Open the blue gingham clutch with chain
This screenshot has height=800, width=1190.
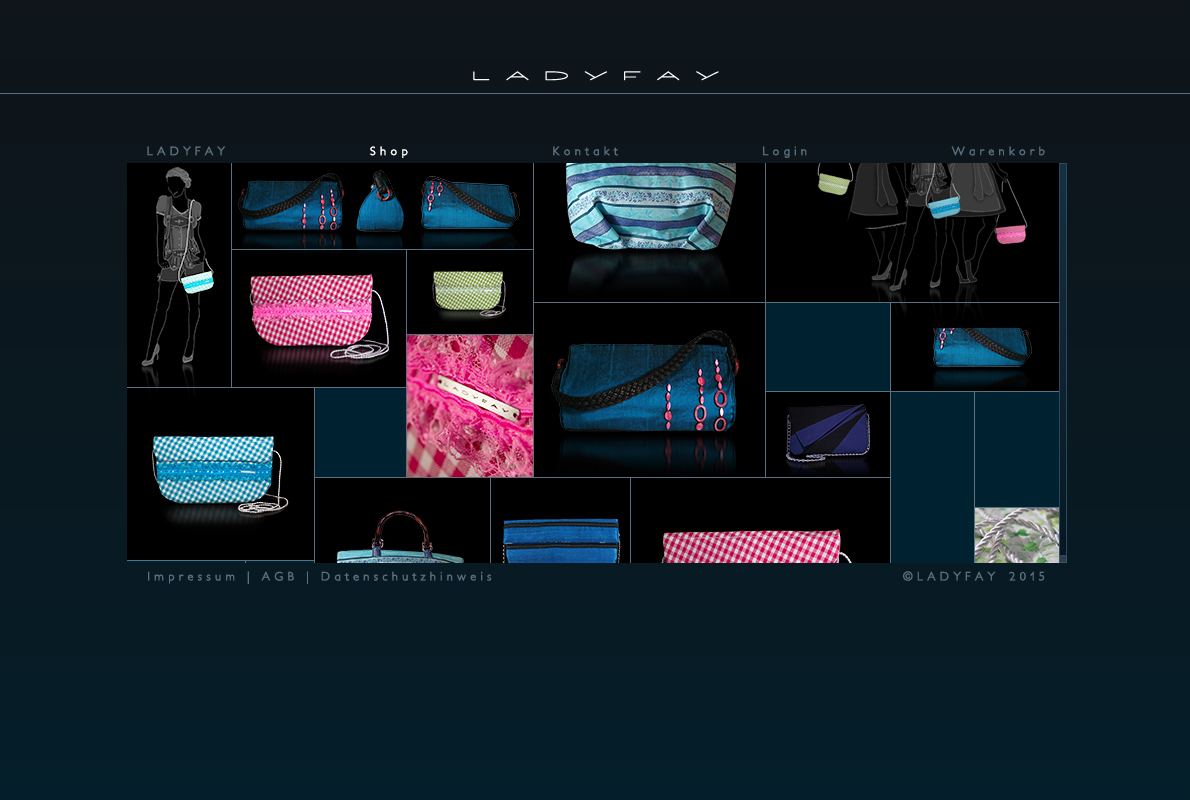220,474
